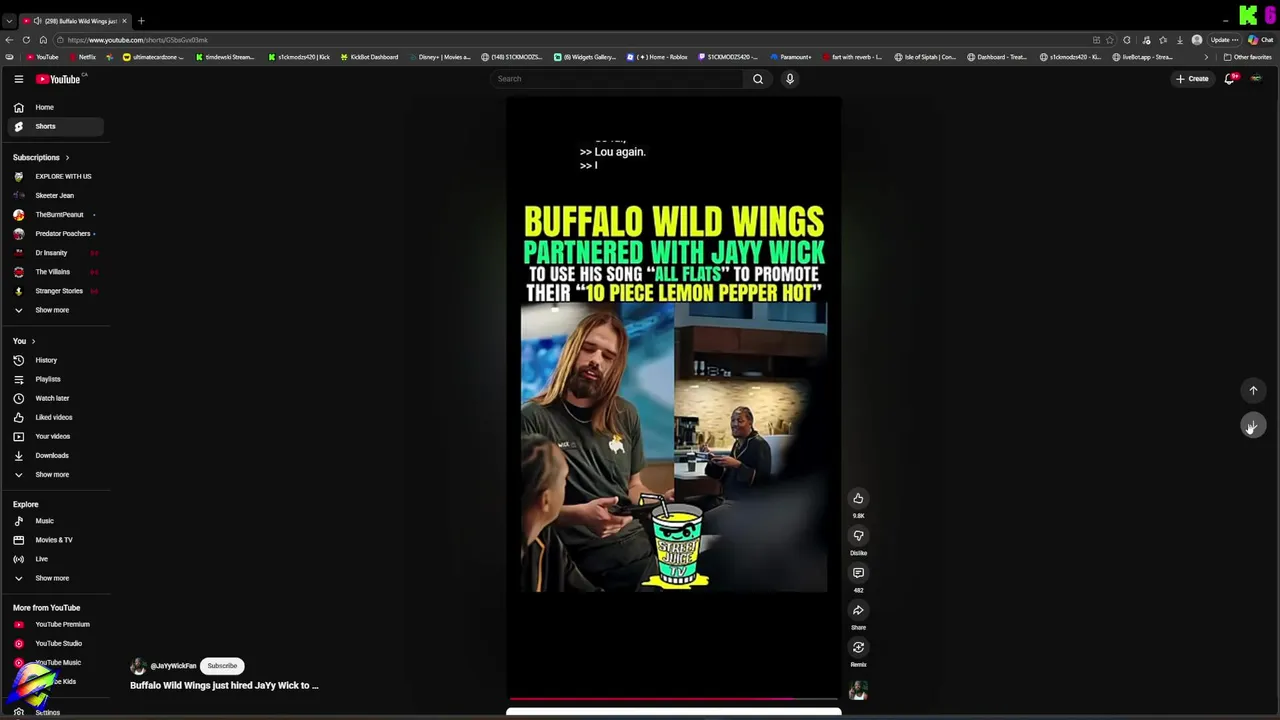Open the notifications bell
1280x720 pixels.
pyautogui.click(x=1230, y=79)
